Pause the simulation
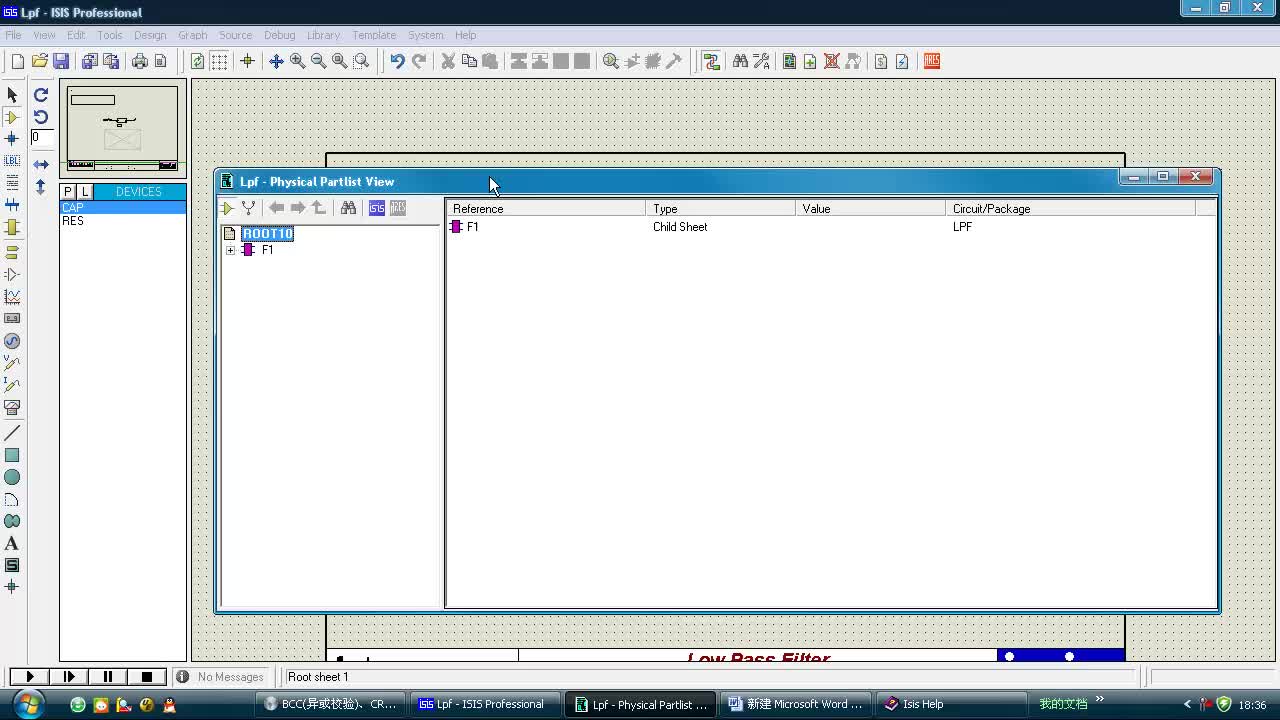 pos(108,677)
